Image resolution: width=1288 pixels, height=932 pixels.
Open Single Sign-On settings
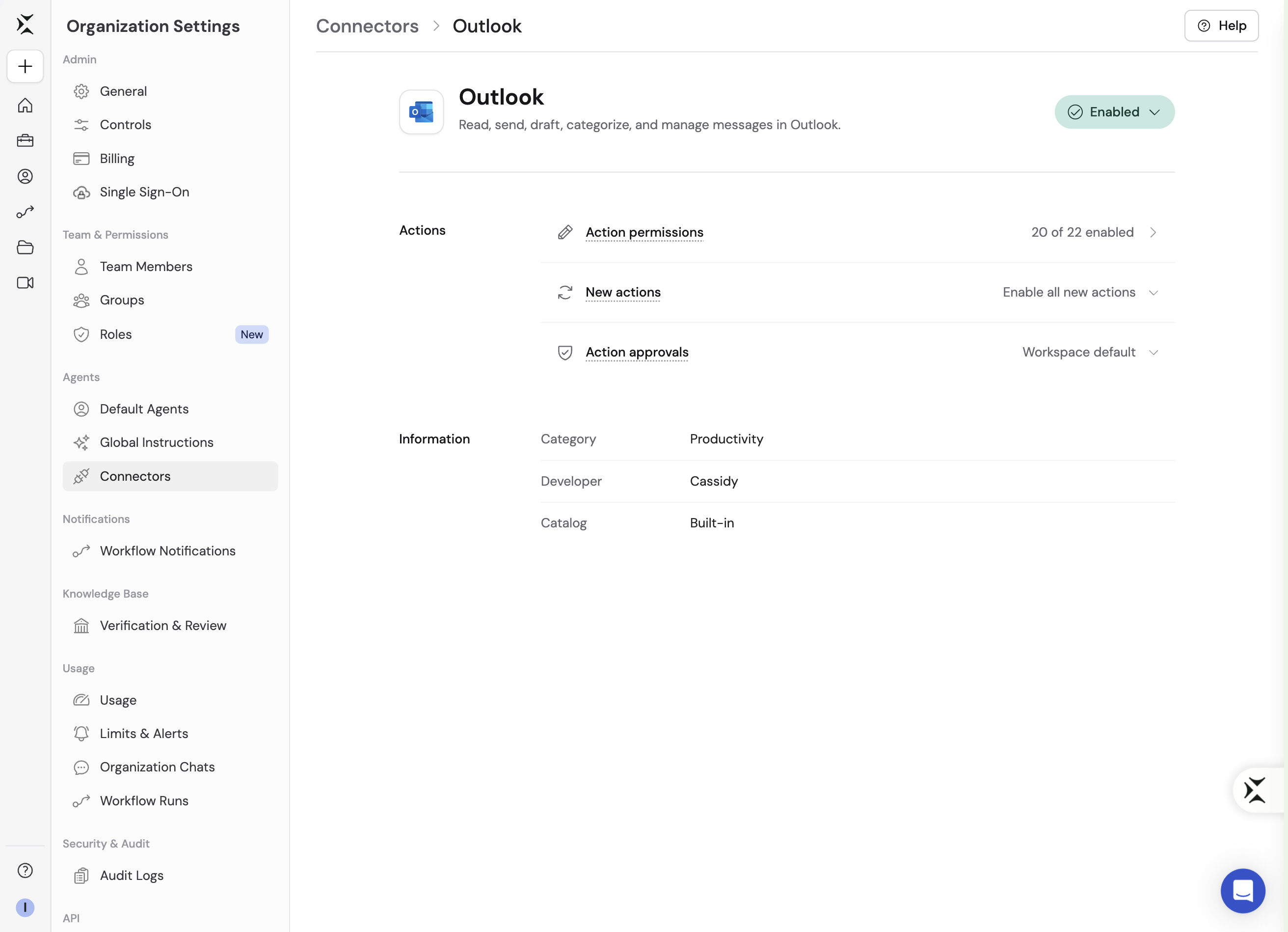170,192
